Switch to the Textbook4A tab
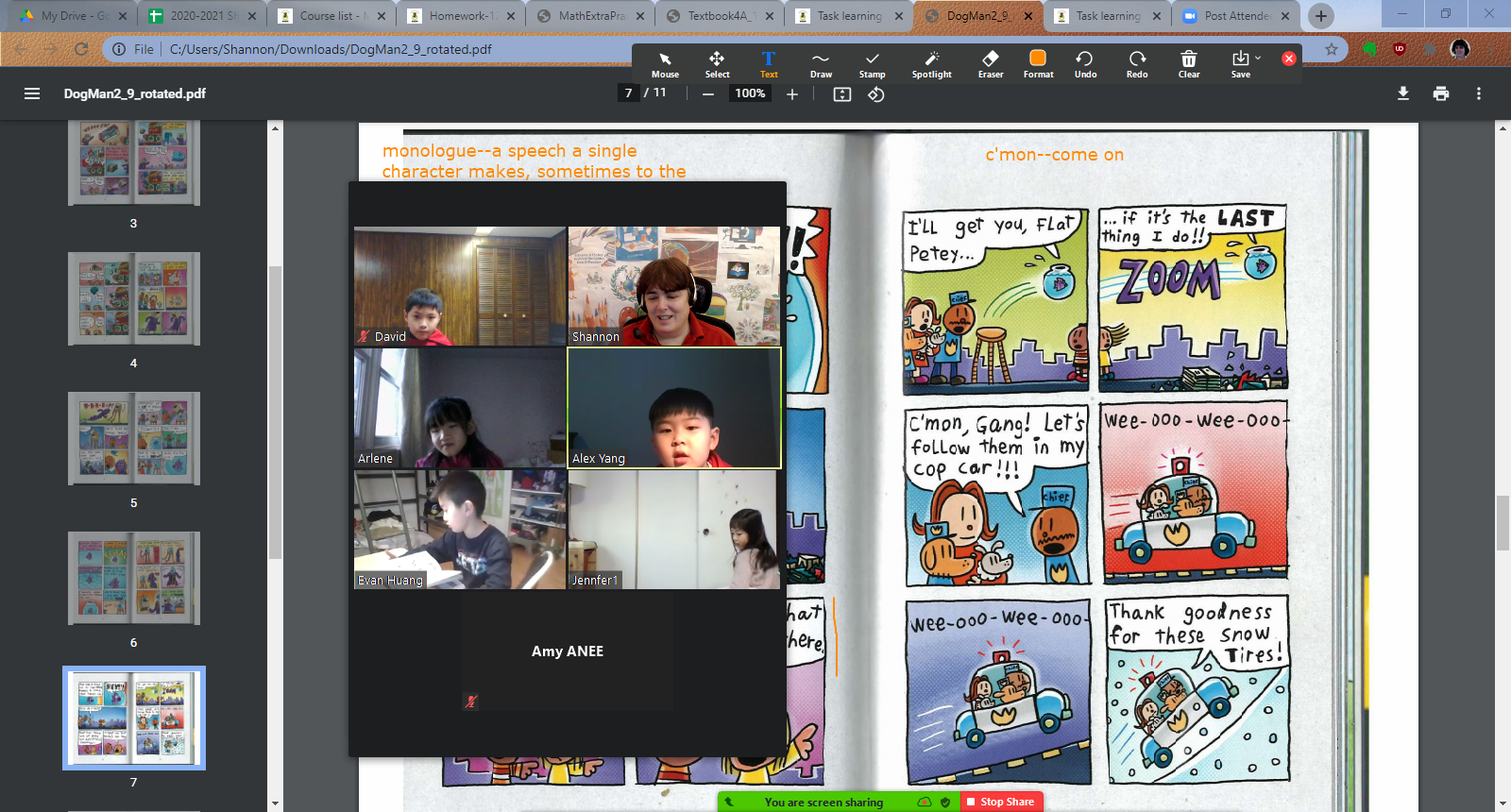 (x=720, y=16)
